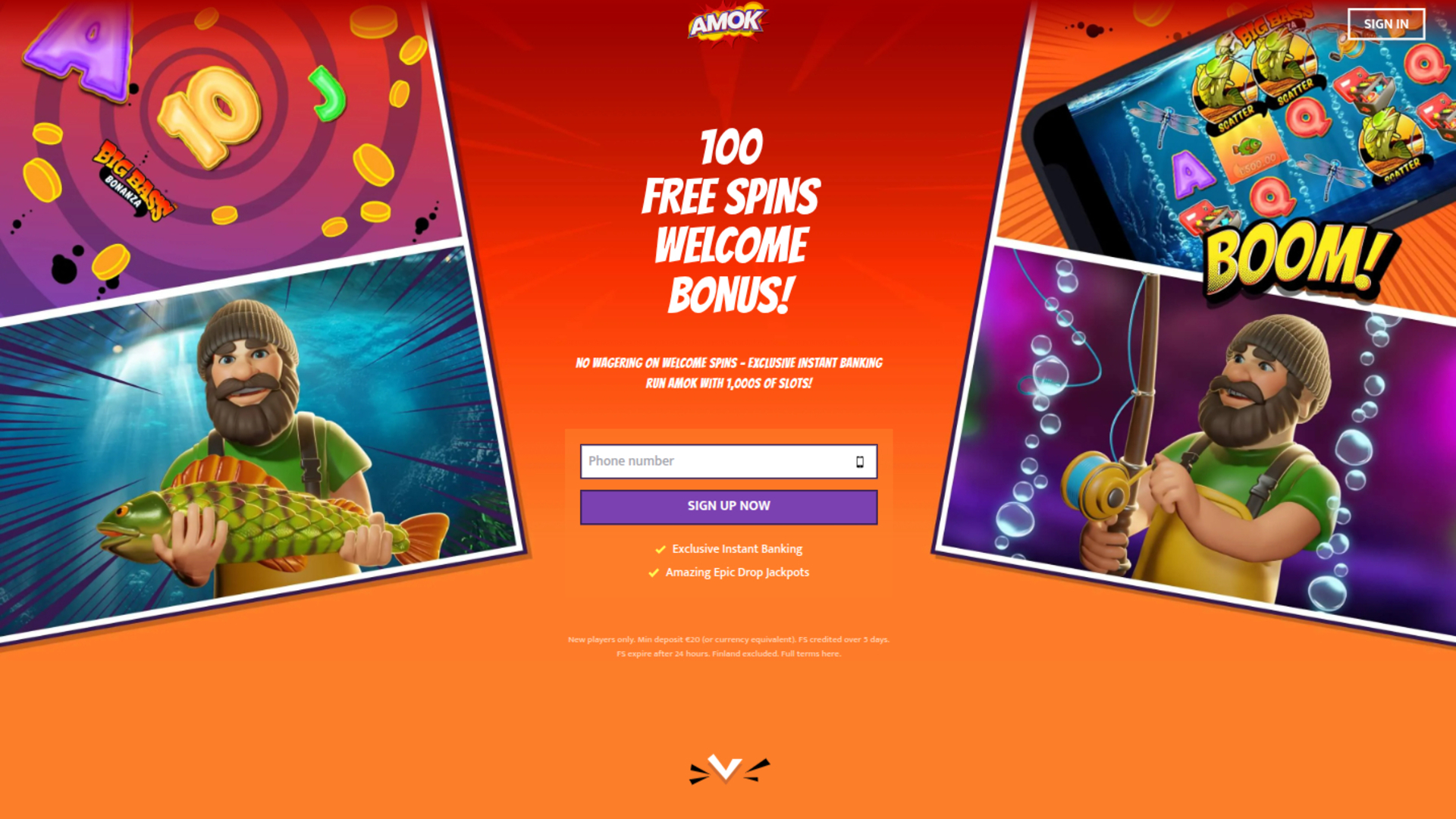Click the AMOK logo at top
This screenshot has height=819, width=1456.
[x=728, y=23]
